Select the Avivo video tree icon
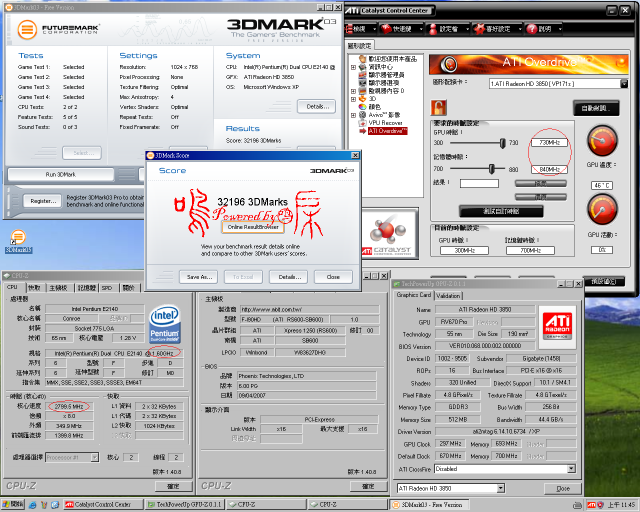640x512 pixels. pos(362,115)
